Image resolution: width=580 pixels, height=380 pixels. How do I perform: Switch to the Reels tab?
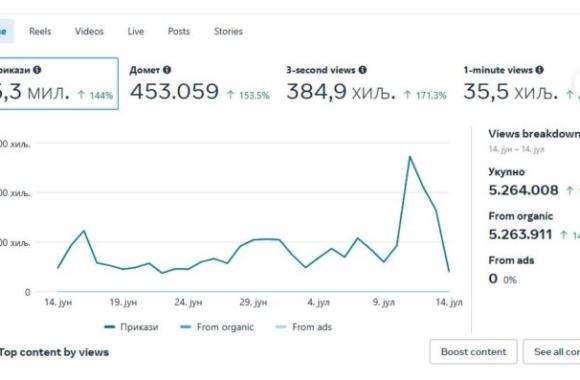[x=40, y=31]
